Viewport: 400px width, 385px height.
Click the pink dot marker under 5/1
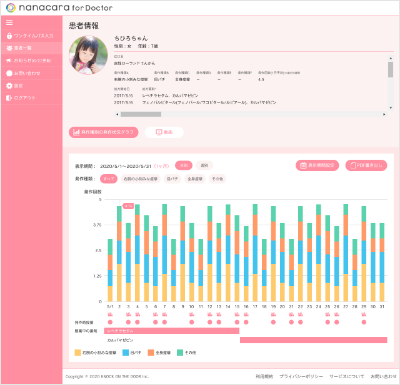coord(110,322)
